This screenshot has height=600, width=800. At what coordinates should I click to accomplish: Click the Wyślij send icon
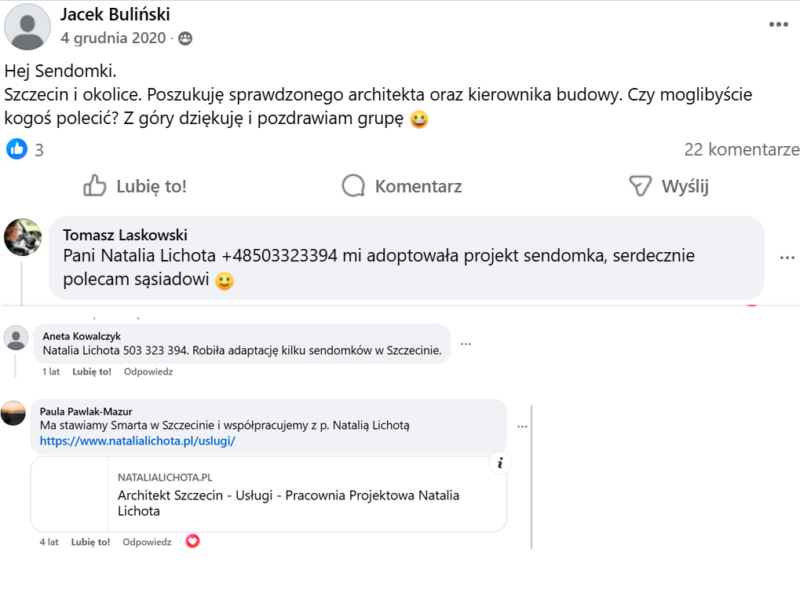[x=639, y=186]
